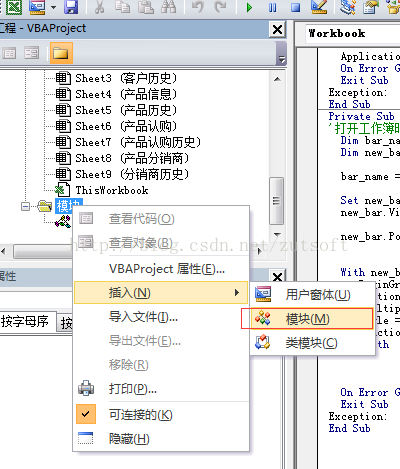This screenshot has width=400, height=469.
Task: Click the 'Private Sub' code line
Action: pos(362,116)
